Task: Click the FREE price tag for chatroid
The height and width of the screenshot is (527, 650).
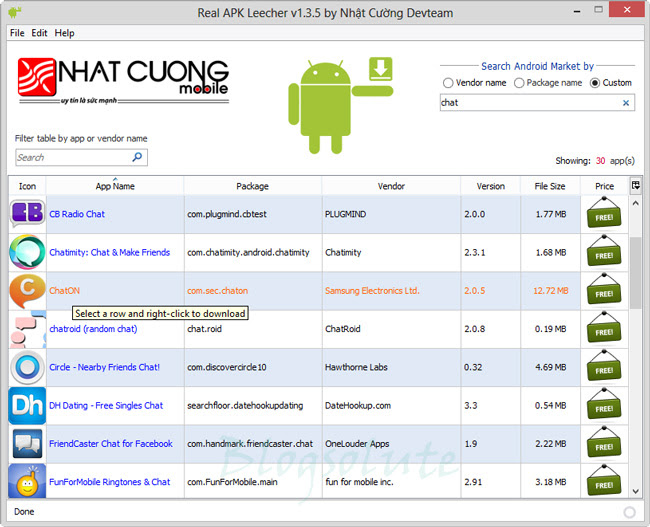Action: pyautogui.click(x=604, y=328)
